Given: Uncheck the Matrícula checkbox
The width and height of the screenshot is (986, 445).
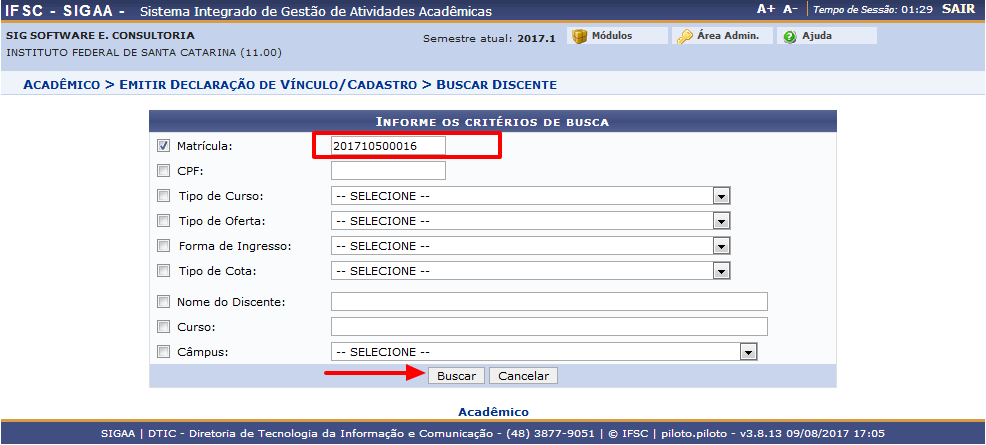Looking at the screenshot, I should 164,146.
